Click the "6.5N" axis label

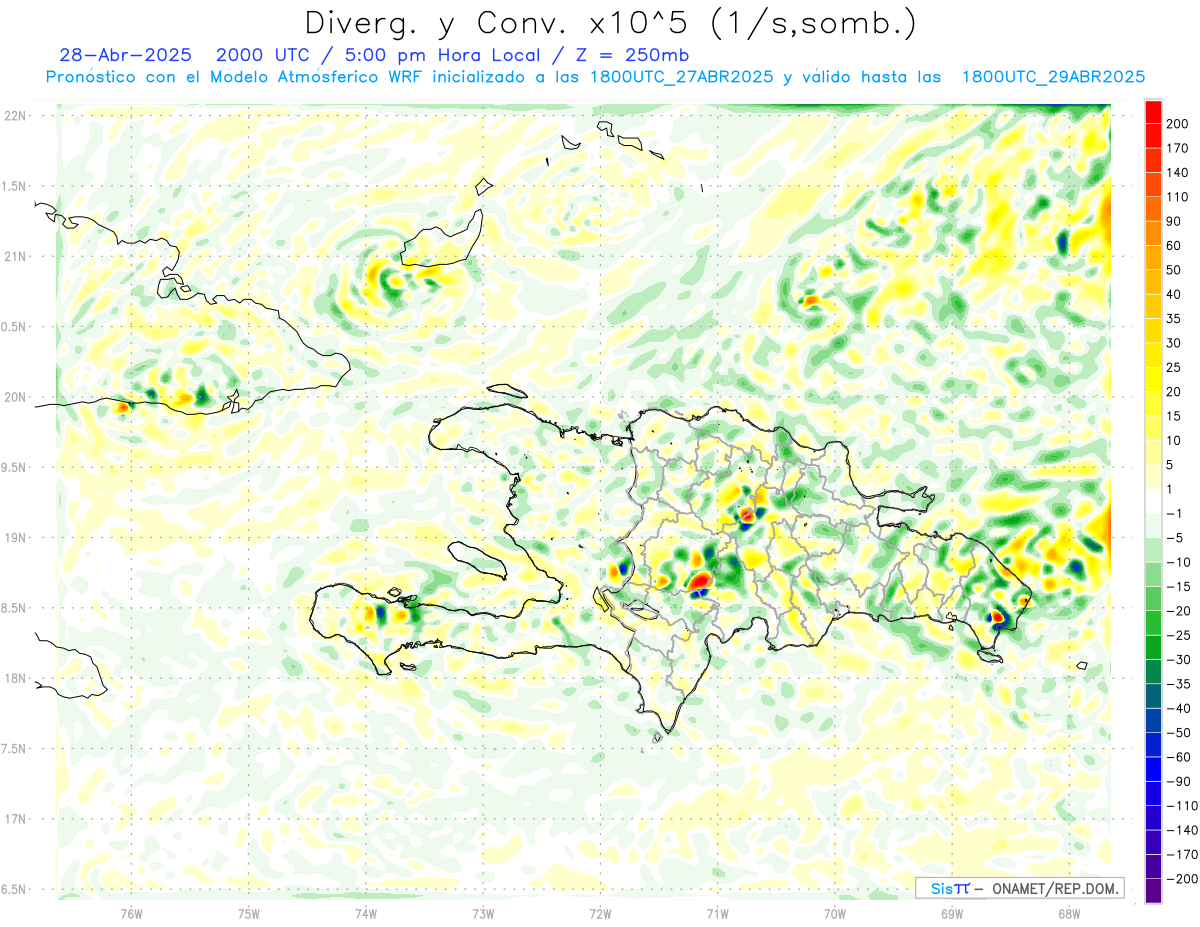coord(14,889)
